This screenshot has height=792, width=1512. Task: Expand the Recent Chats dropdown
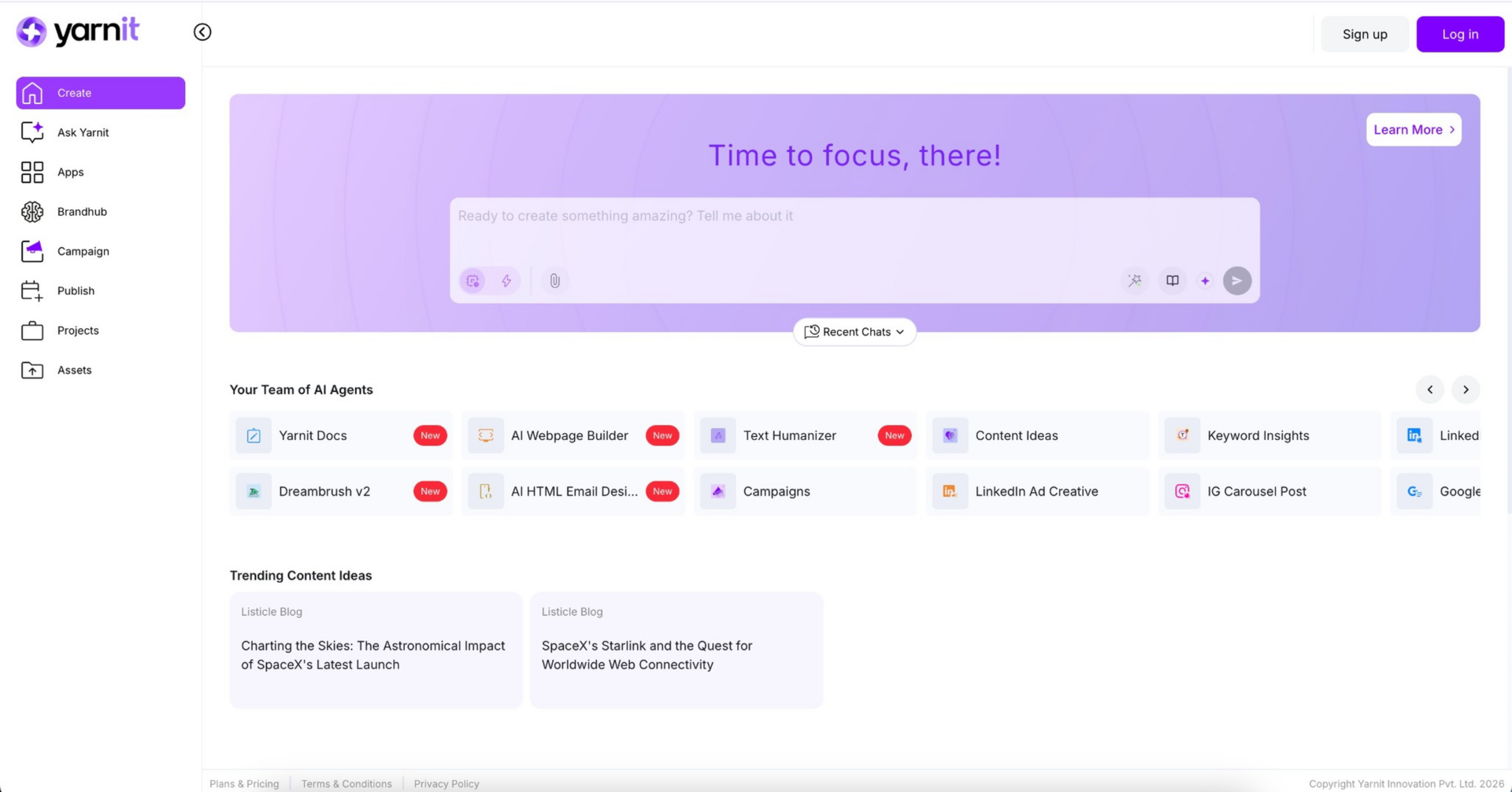(854, 331)
